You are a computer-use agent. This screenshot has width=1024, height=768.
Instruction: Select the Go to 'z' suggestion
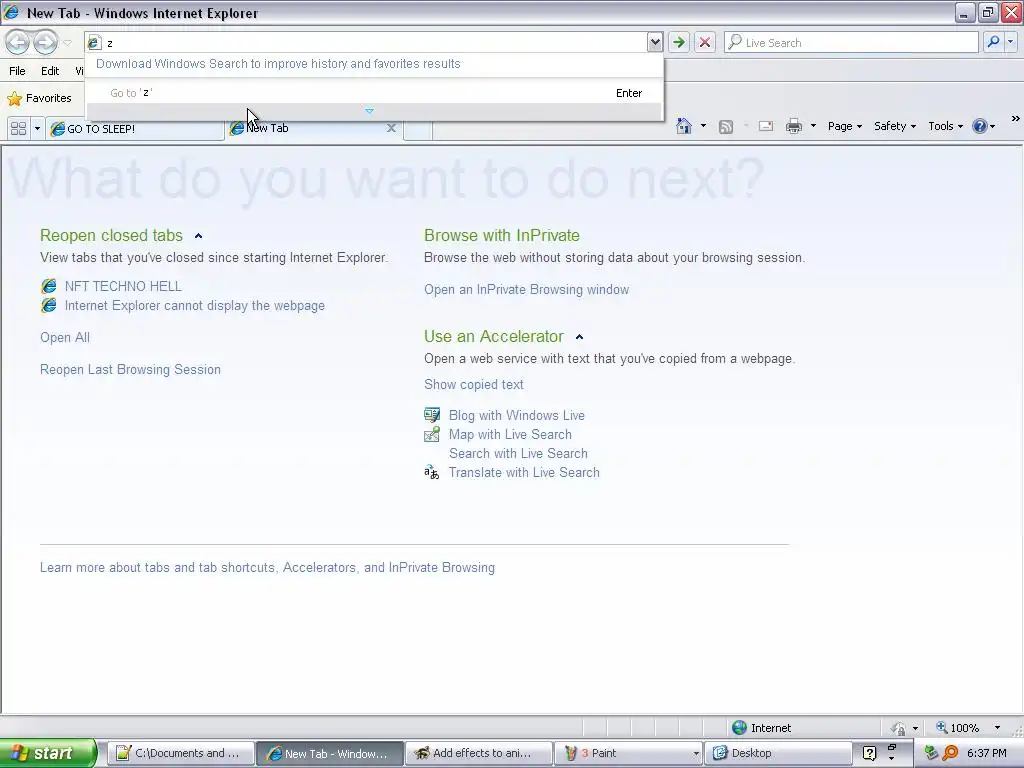(375, 93)
